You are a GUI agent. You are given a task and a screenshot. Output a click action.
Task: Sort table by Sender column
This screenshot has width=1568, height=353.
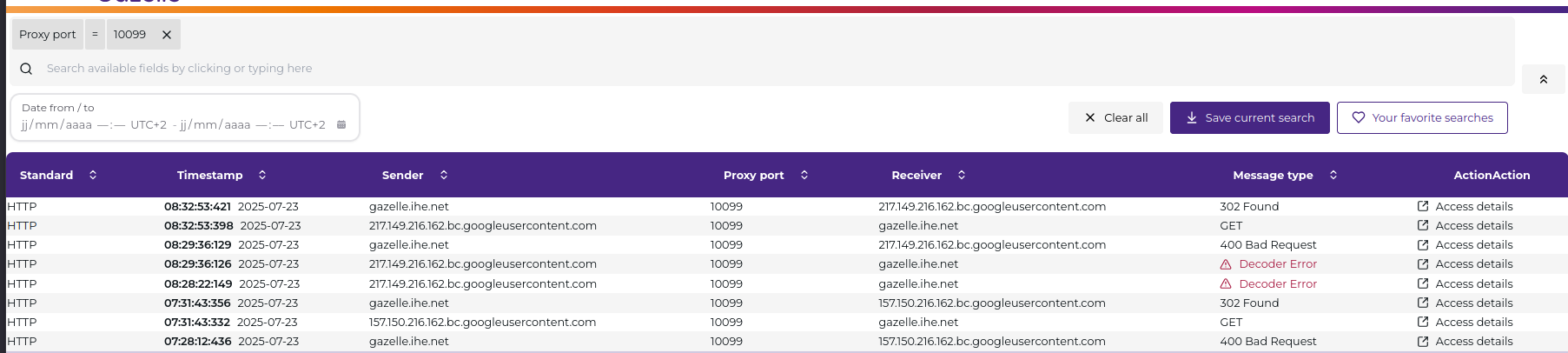pos(444,175)
